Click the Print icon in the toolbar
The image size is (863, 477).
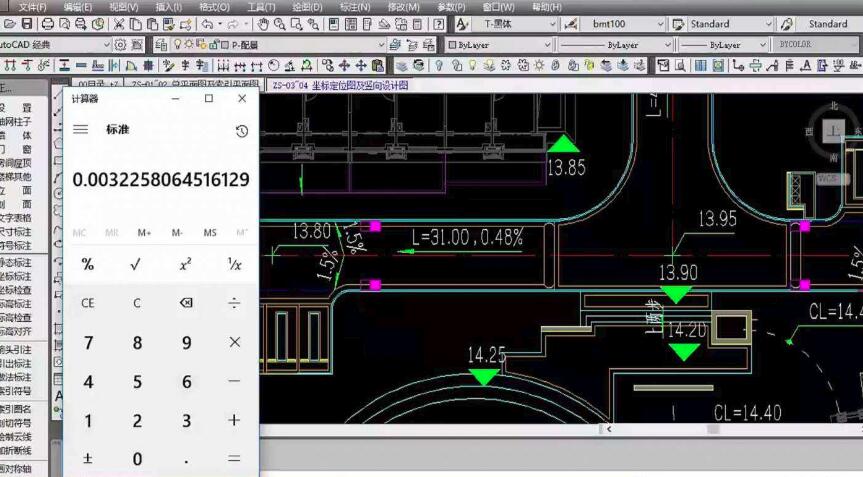click(x=47, y=24)
